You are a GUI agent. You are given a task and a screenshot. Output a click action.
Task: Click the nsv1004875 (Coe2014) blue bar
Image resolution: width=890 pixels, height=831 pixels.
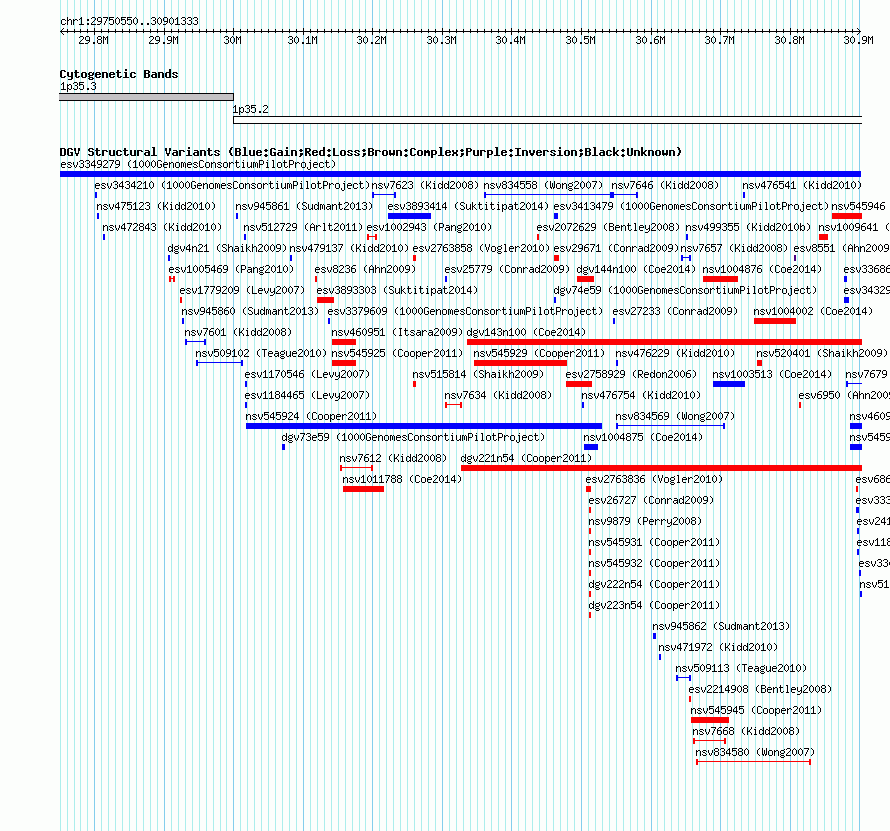point(591,447)
